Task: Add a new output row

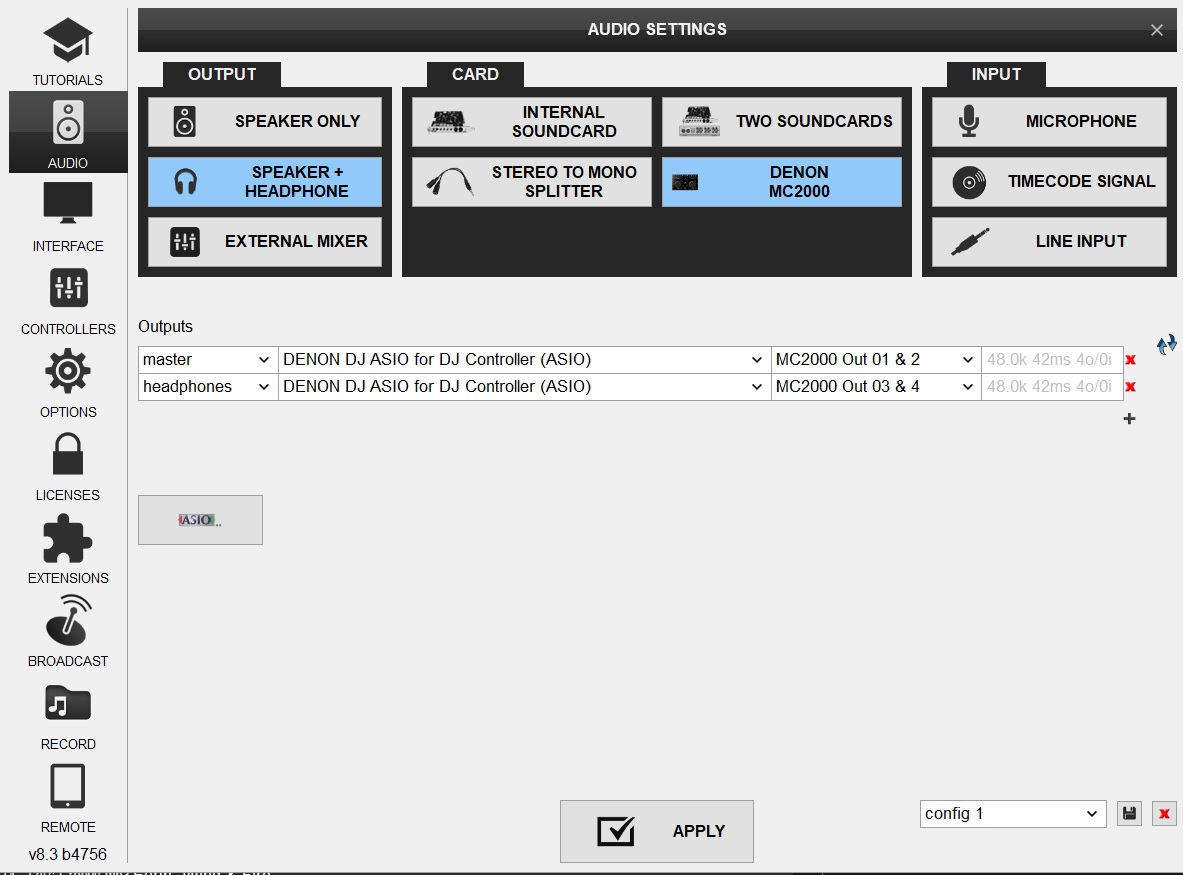Action: [x=1129, y=419]
